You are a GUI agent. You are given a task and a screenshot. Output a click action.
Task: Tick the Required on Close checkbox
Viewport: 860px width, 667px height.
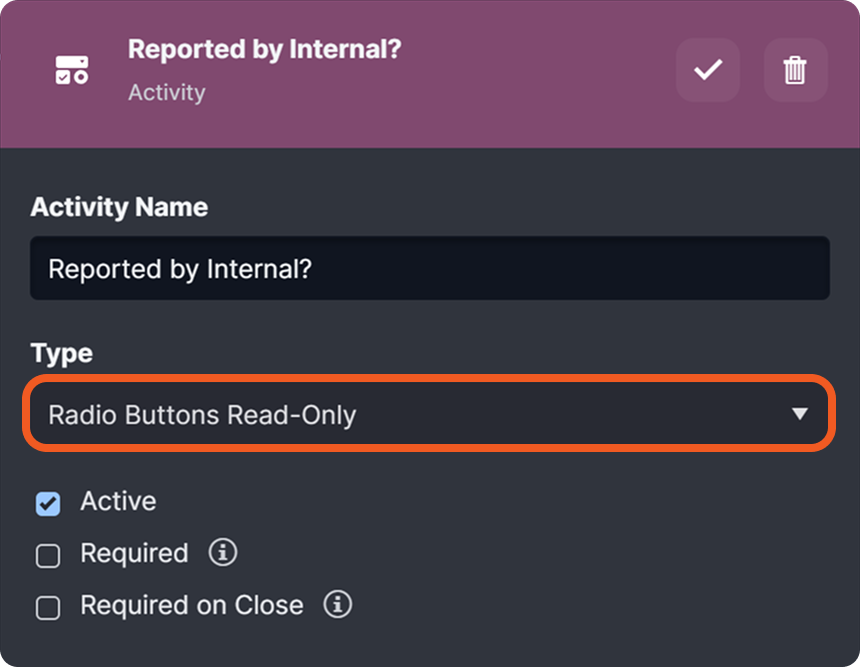click(48, 607)
